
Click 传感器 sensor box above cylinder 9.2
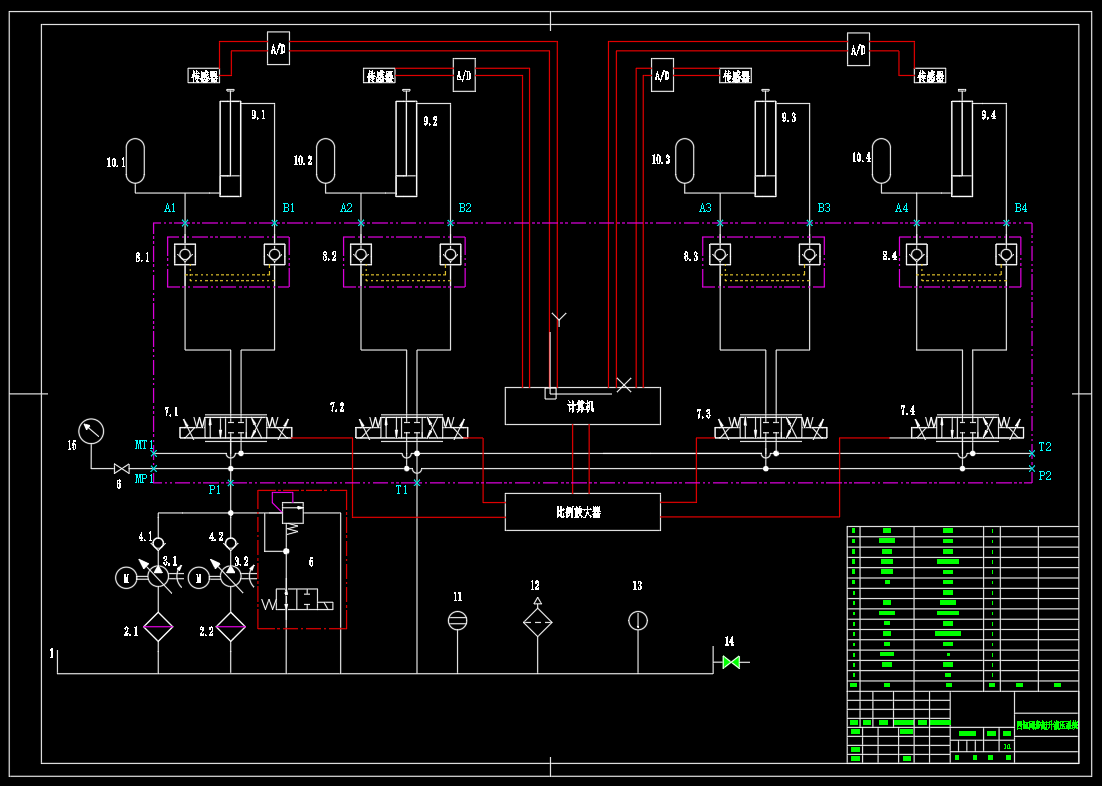click(x=380, y=76)
